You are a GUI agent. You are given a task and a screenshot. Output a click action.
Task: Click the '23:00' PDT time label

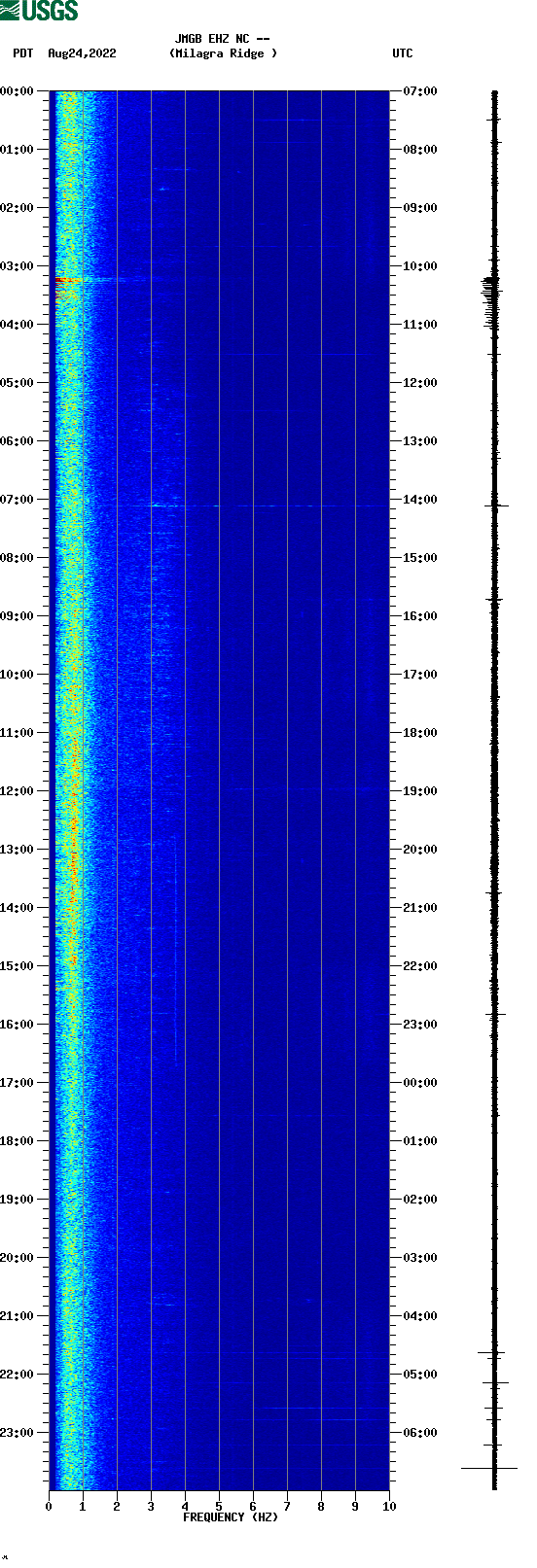click(x=18, y=1433)
